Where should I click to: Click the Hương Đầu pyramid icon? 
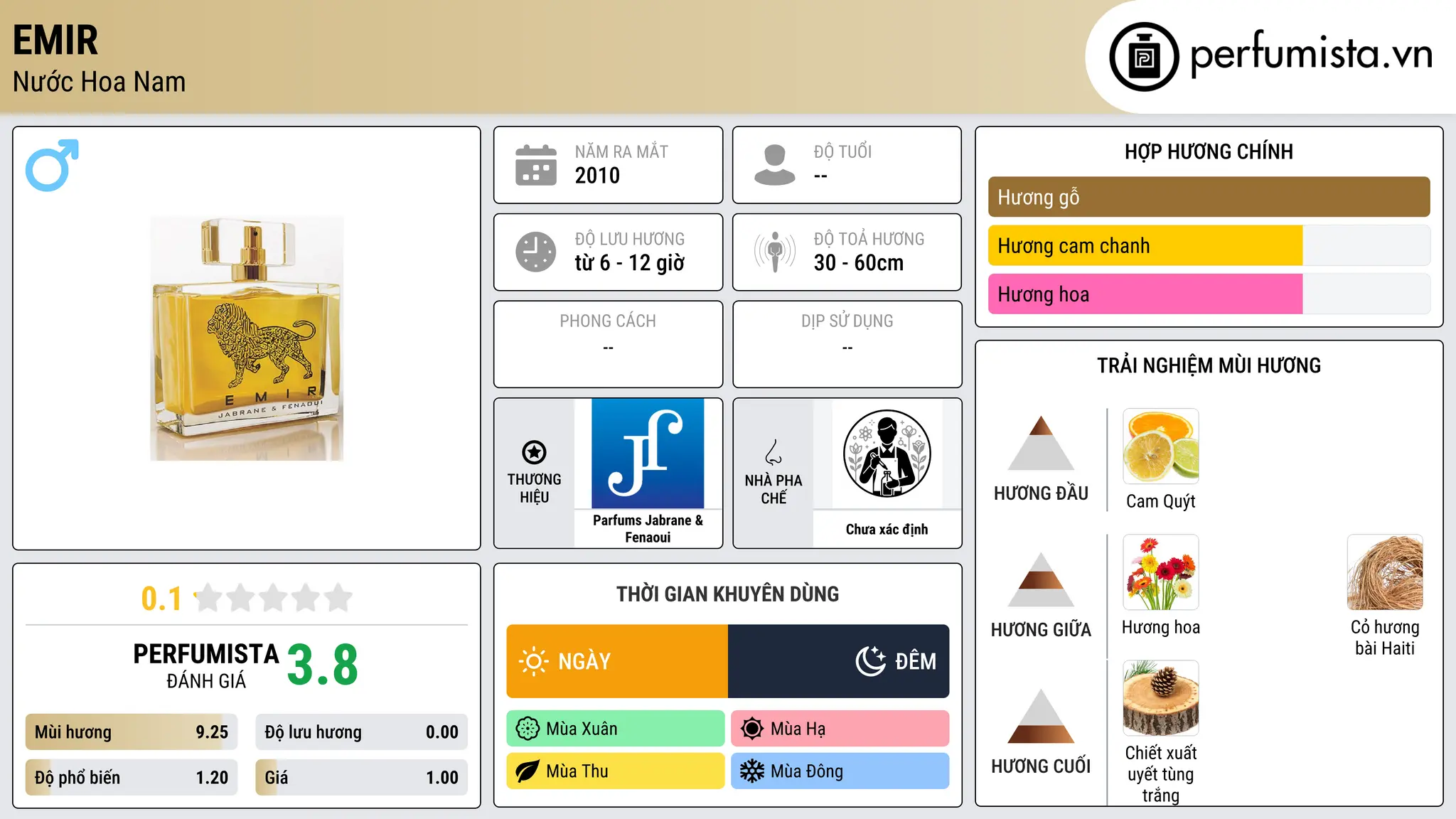pyautogui.click(x=1041, y=443)
